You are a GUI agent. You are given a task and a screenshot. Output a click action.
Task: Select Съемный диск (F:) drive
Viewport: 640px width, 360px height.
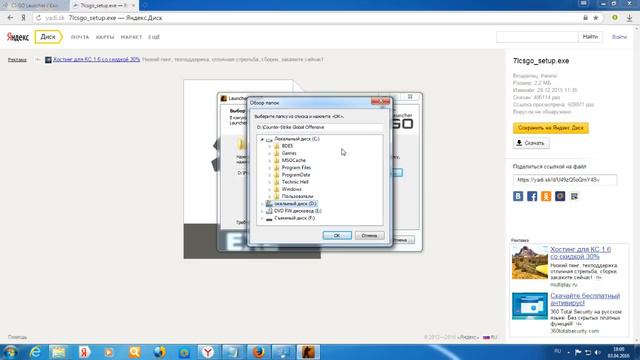294,218
